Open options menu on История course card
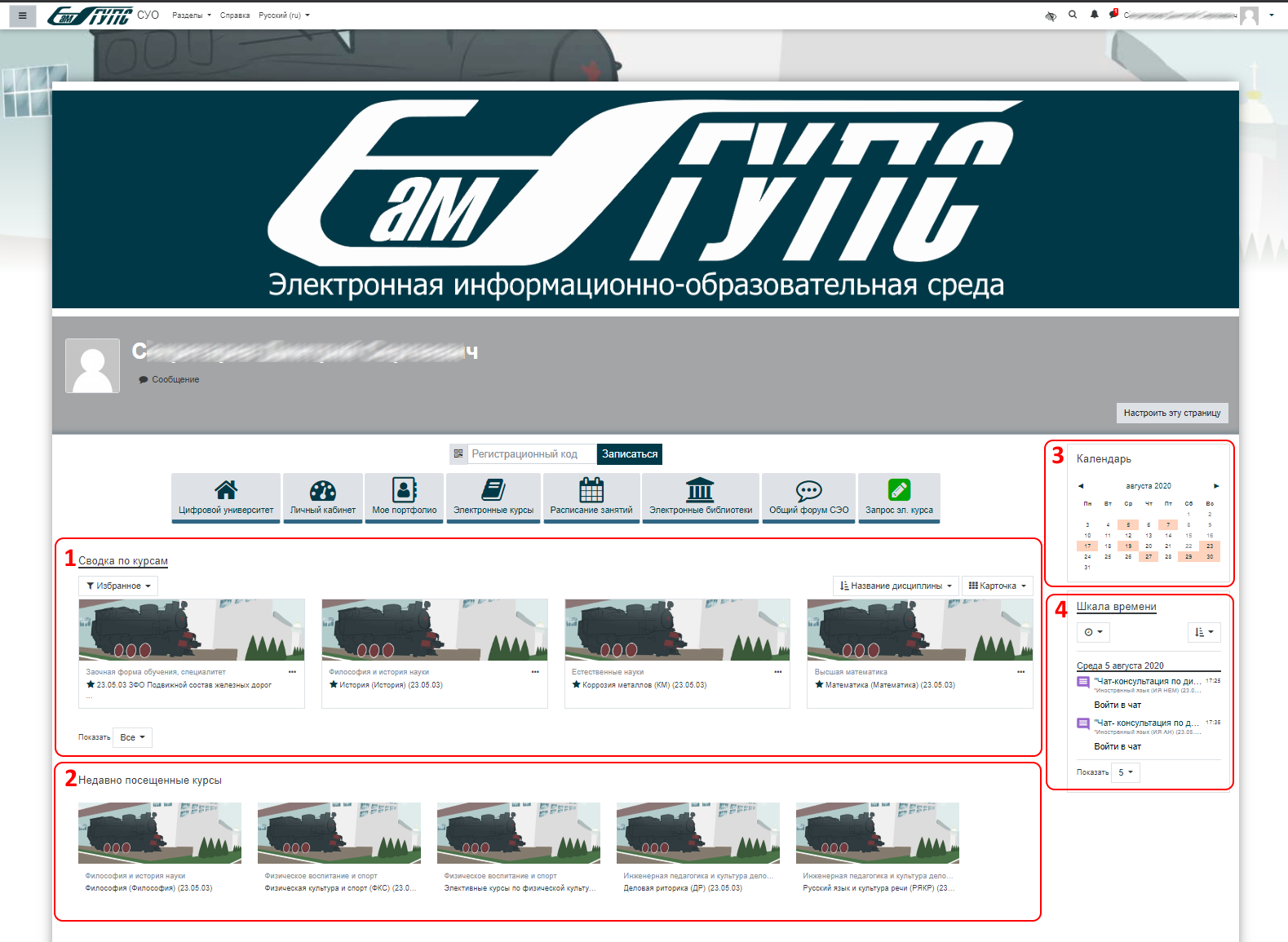The image size is (1288, 942). click(535, 672)
